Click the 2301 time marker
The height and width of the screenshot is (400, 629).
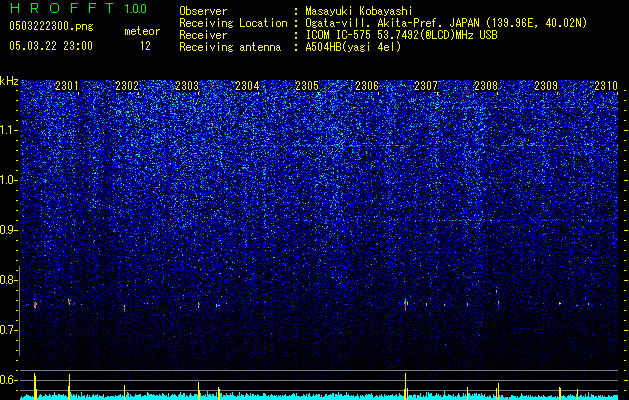pos(67,86)
